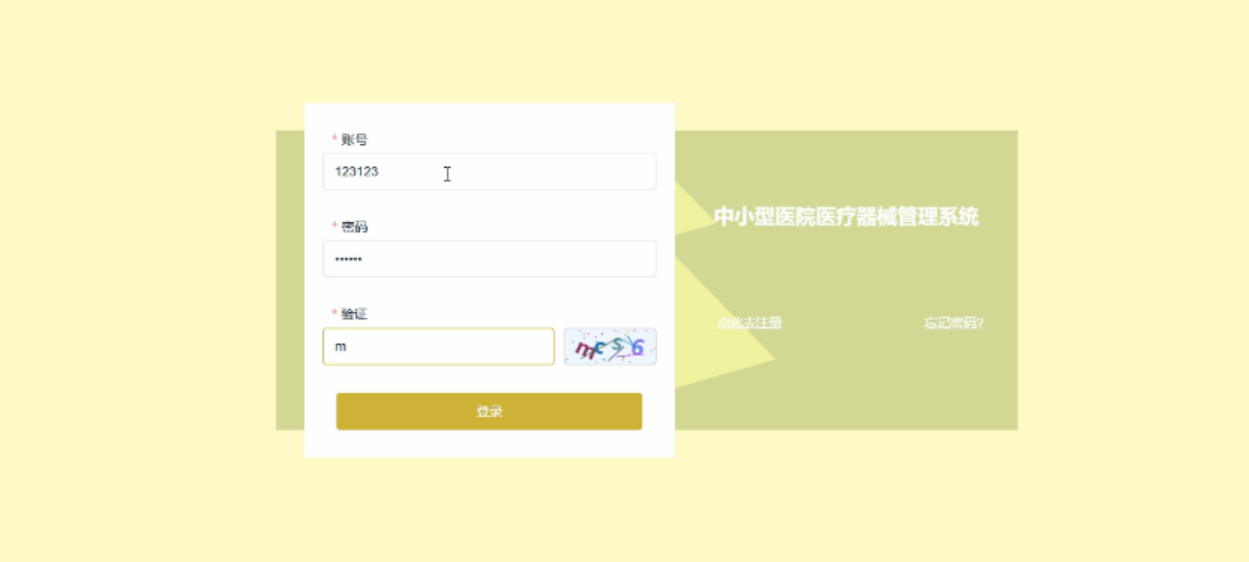The height and width of the screenshot is (562, 1249).
Task: Click the red asterisk beside 验证
Action: 335,314
